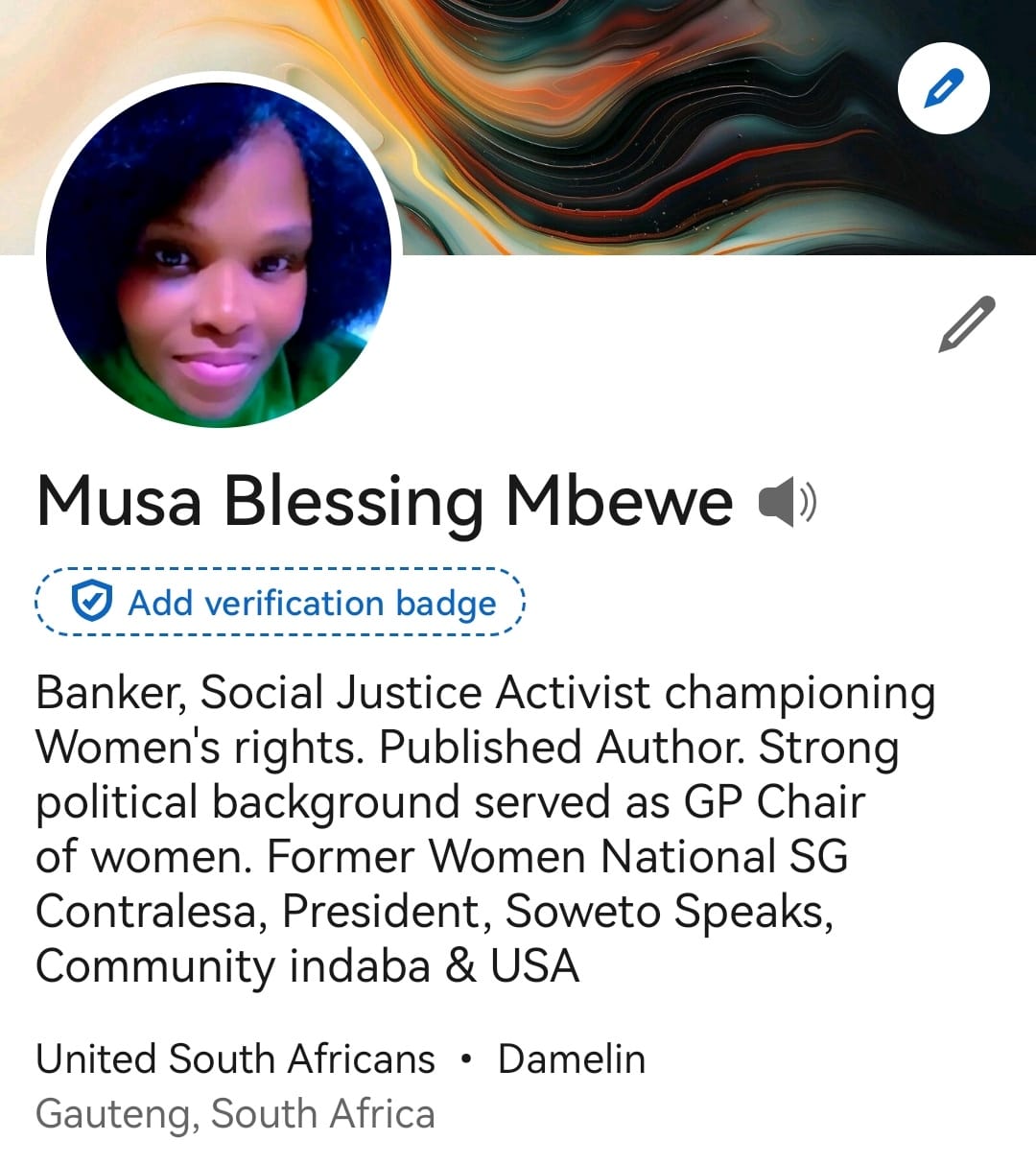1036x1165 pixels.
Task: Click the Former Women National SG text
Action: pos(557,857)
